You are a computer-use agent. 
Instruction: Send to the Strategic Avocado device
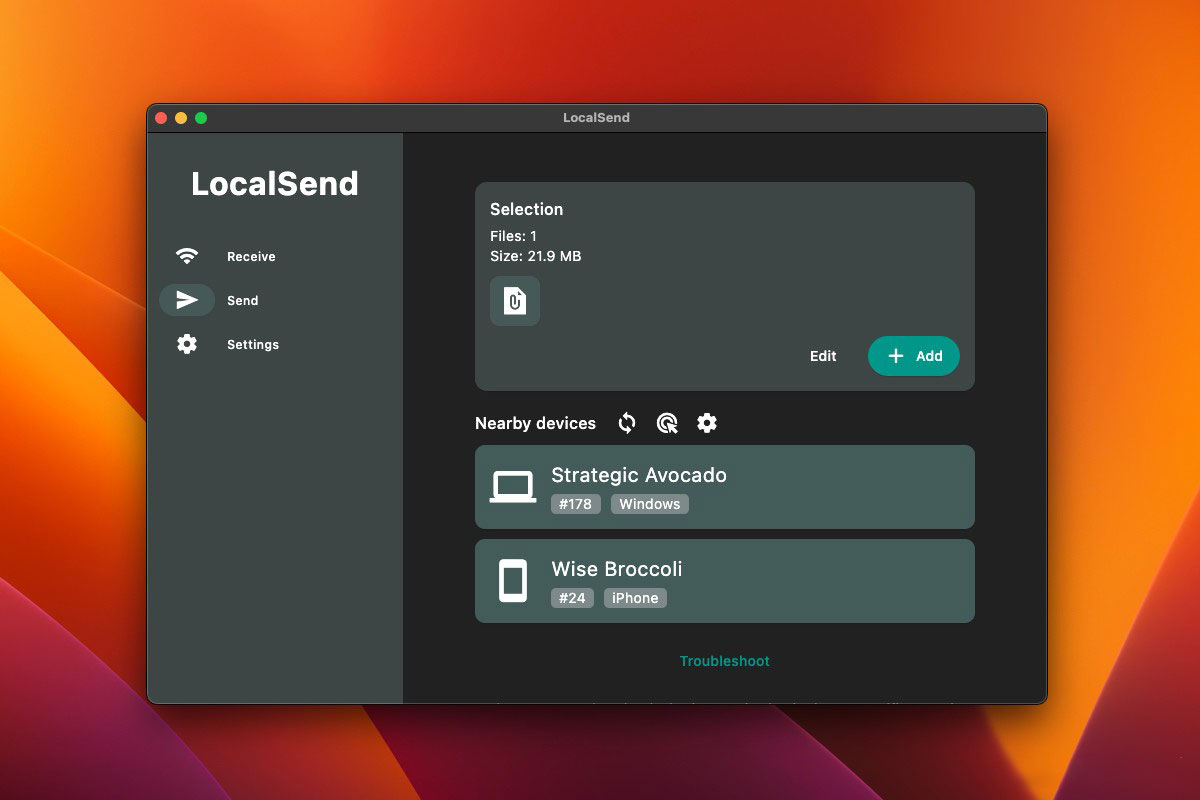pyautogui.click(x=725, y=487)
